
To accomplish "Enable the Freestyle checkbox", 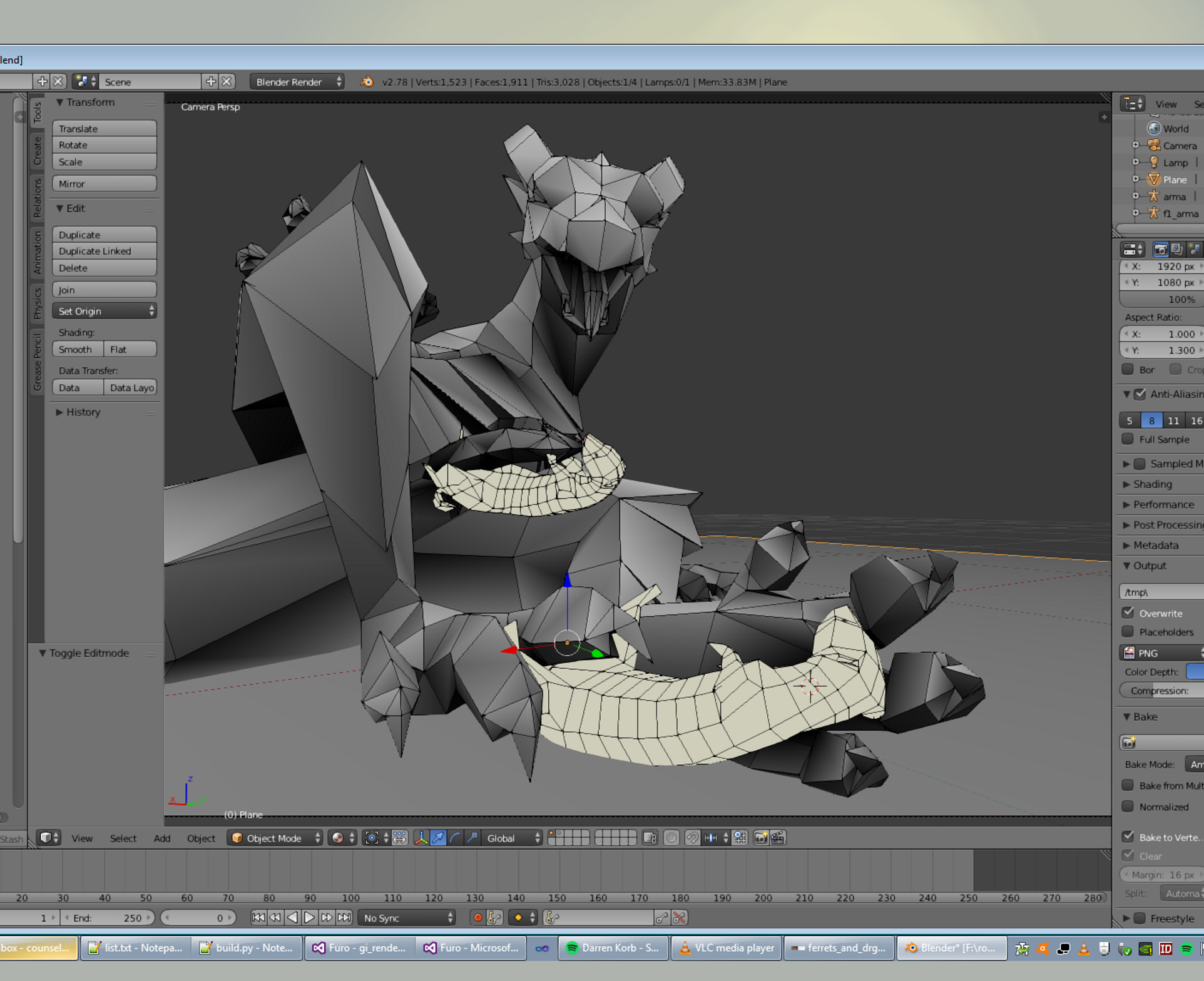I will [x=1140, y=918].
